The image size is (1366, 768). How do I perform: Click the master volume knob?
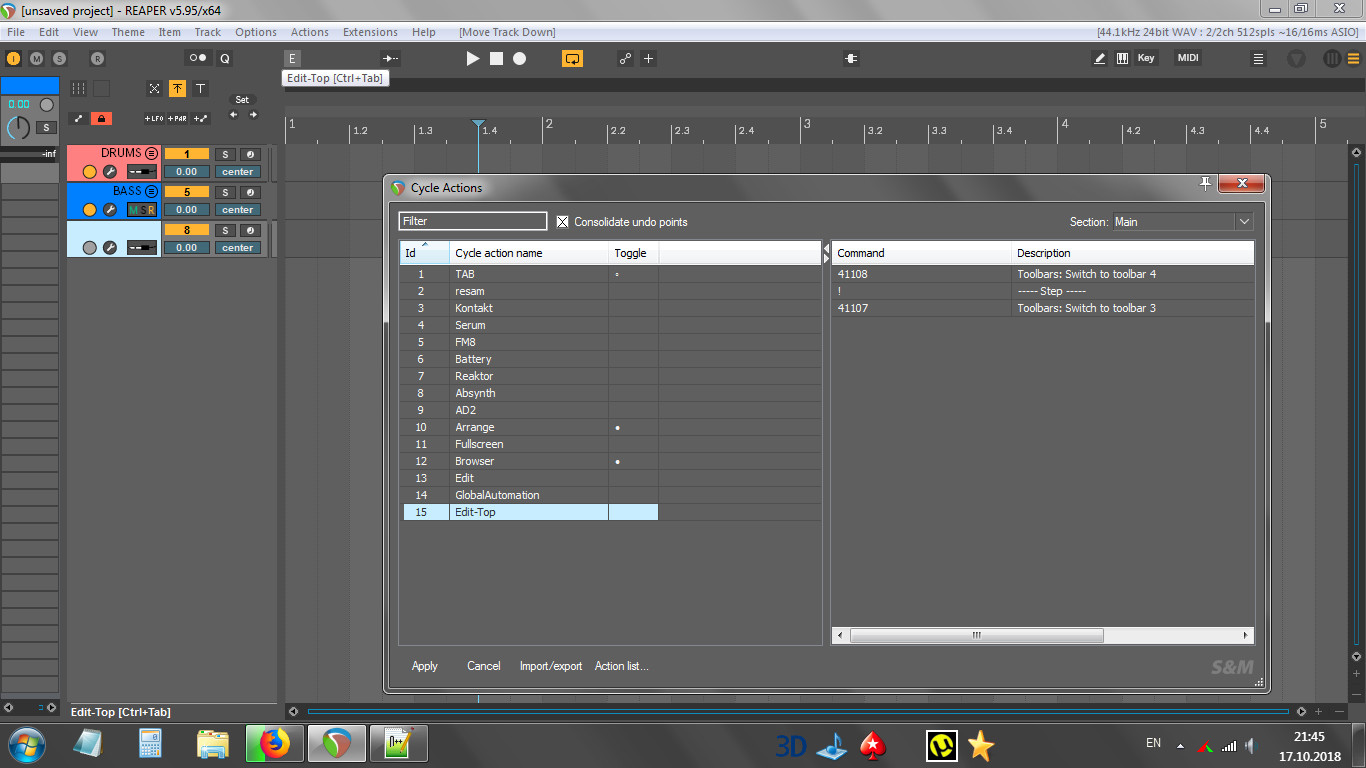coord(18,127)
